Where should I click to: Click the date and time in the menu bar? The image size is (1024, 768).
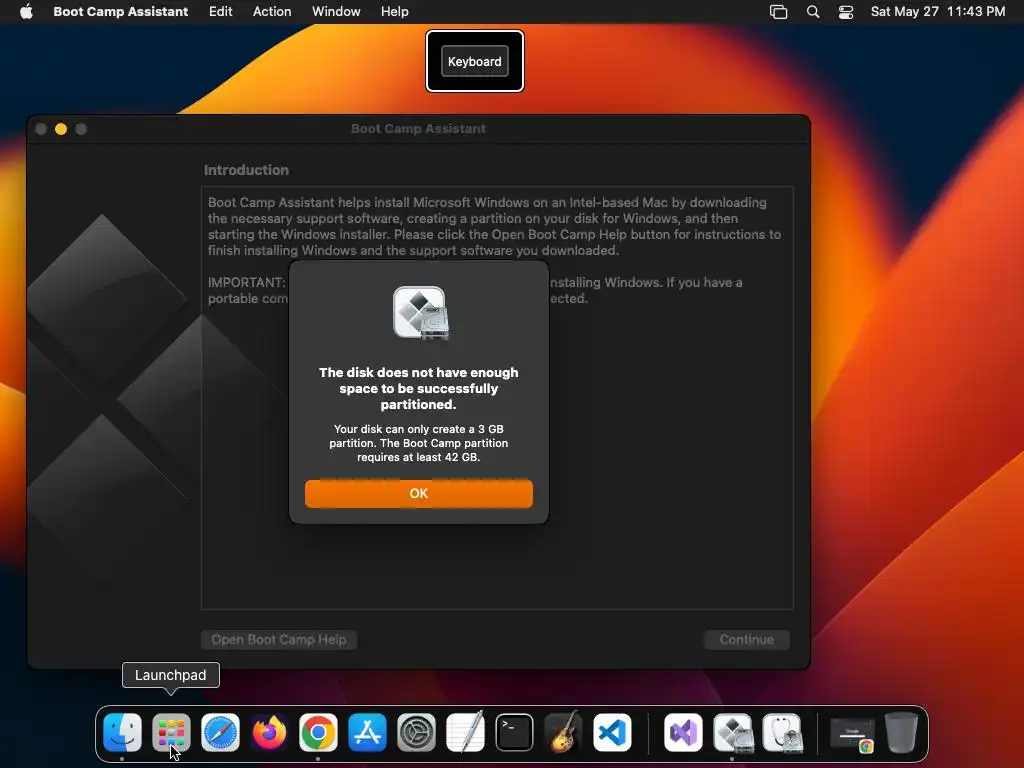(938, 11)
